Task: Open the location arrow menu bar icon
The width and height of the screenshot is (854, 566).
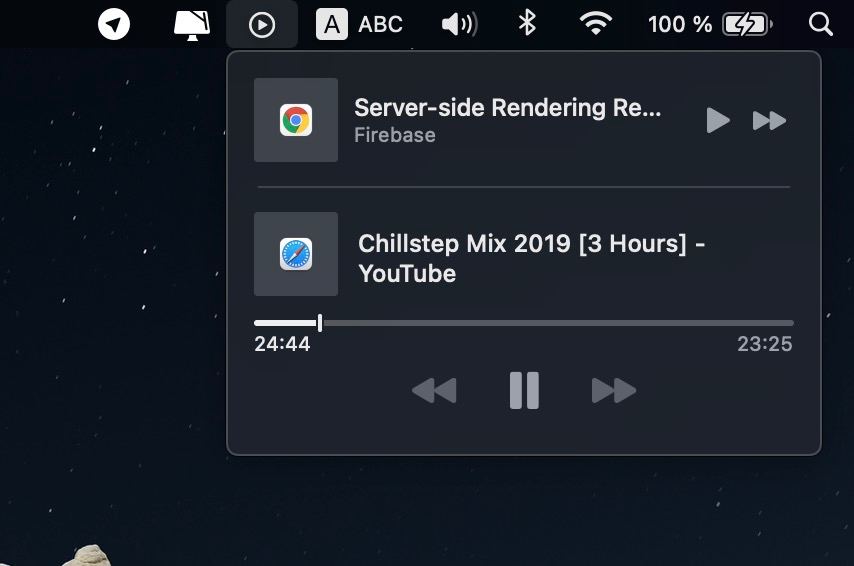Action: (x=114, y=25)
